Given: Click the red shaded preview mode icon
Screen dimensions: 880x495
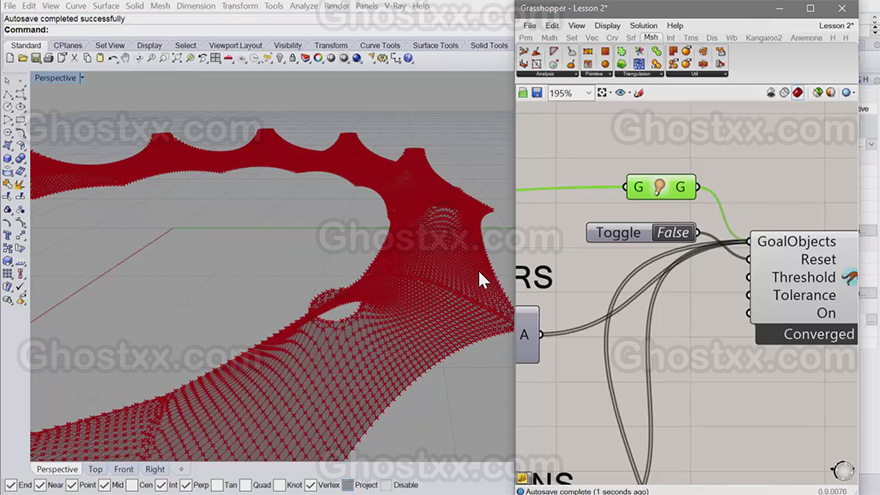Looking at the screenshot, I should coord(798,93).
